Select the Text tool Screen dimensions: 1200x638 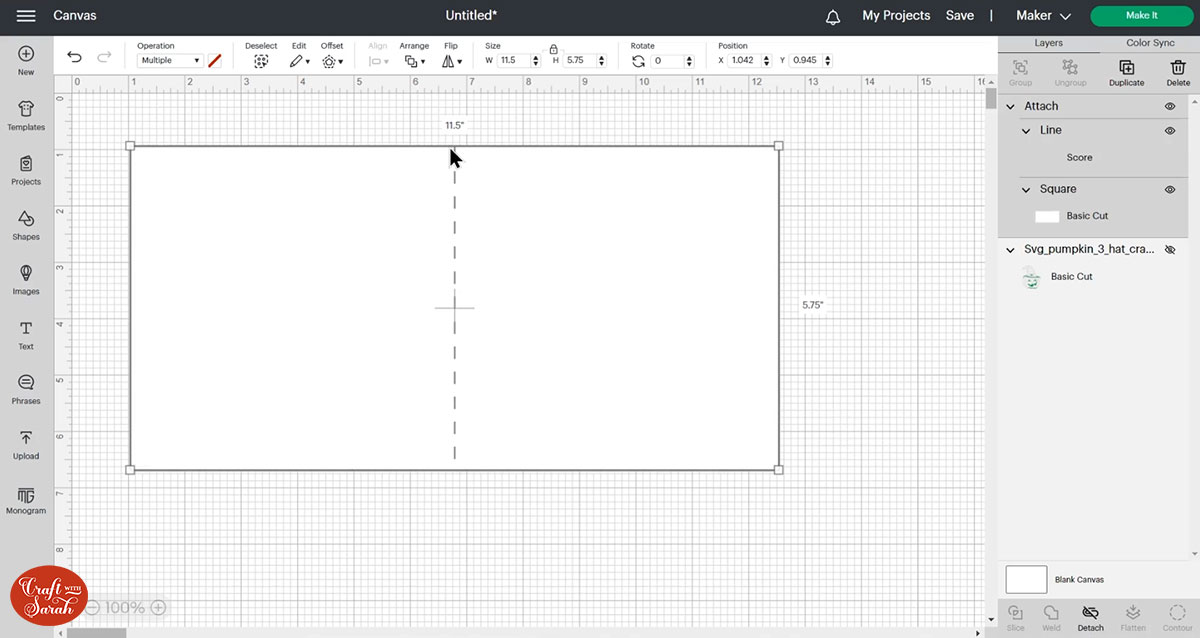[x=26, y=334]
